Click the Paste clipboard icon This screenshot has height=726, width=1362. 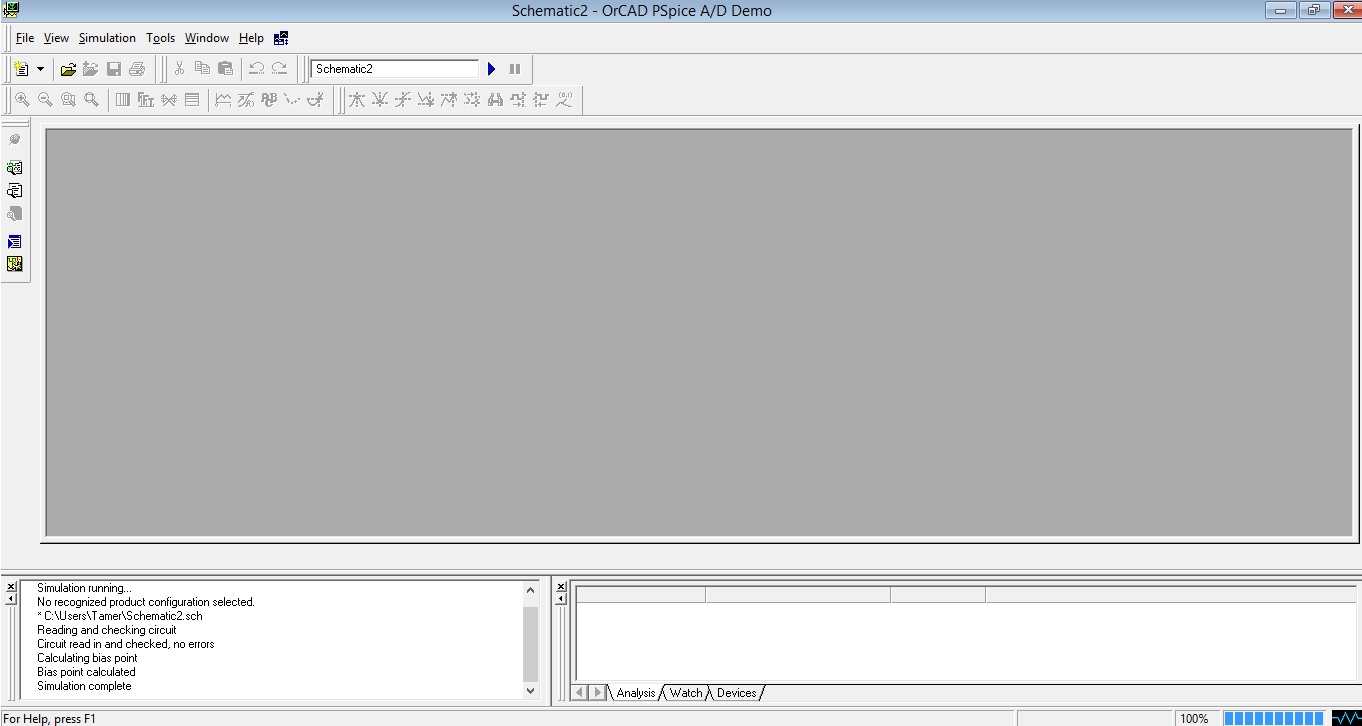[x=225, y=69]
